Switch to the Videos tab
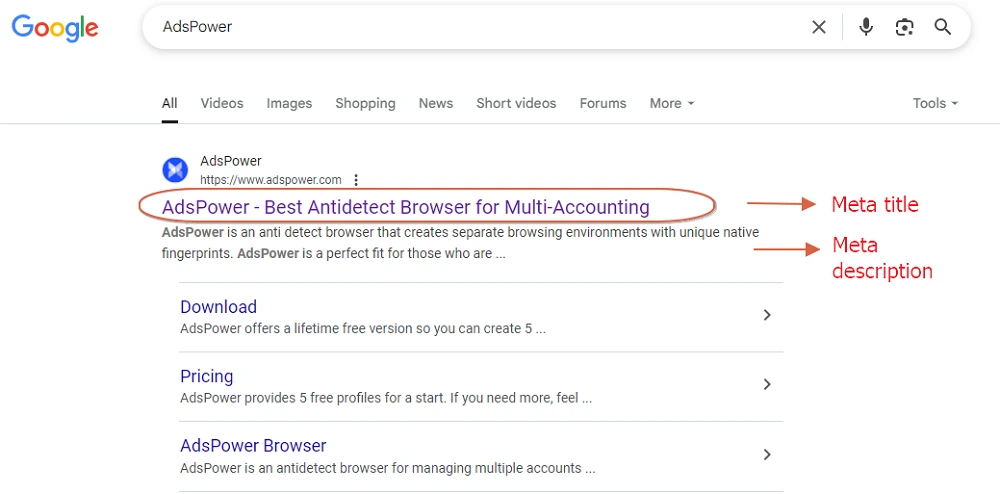The image size is (1000, 494). tap(222, 103)
